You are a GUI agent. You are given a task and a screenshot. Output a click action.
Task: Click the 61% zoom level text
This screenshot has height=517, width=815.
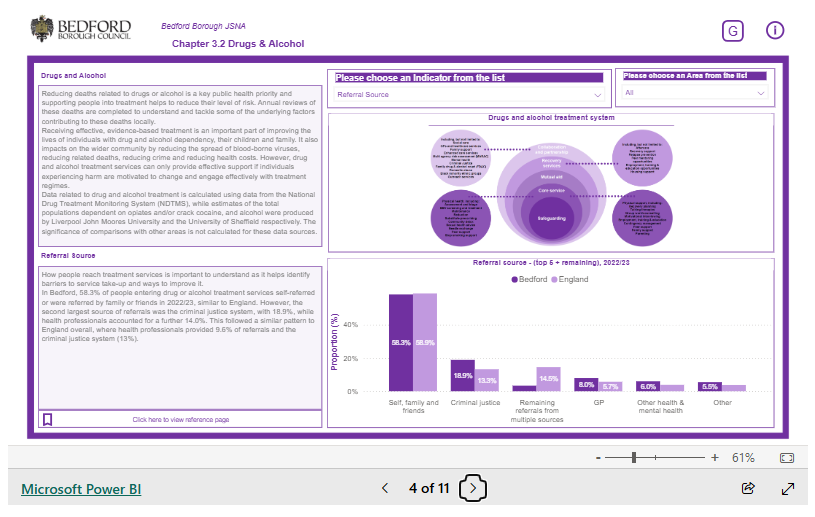click(743, 458)
